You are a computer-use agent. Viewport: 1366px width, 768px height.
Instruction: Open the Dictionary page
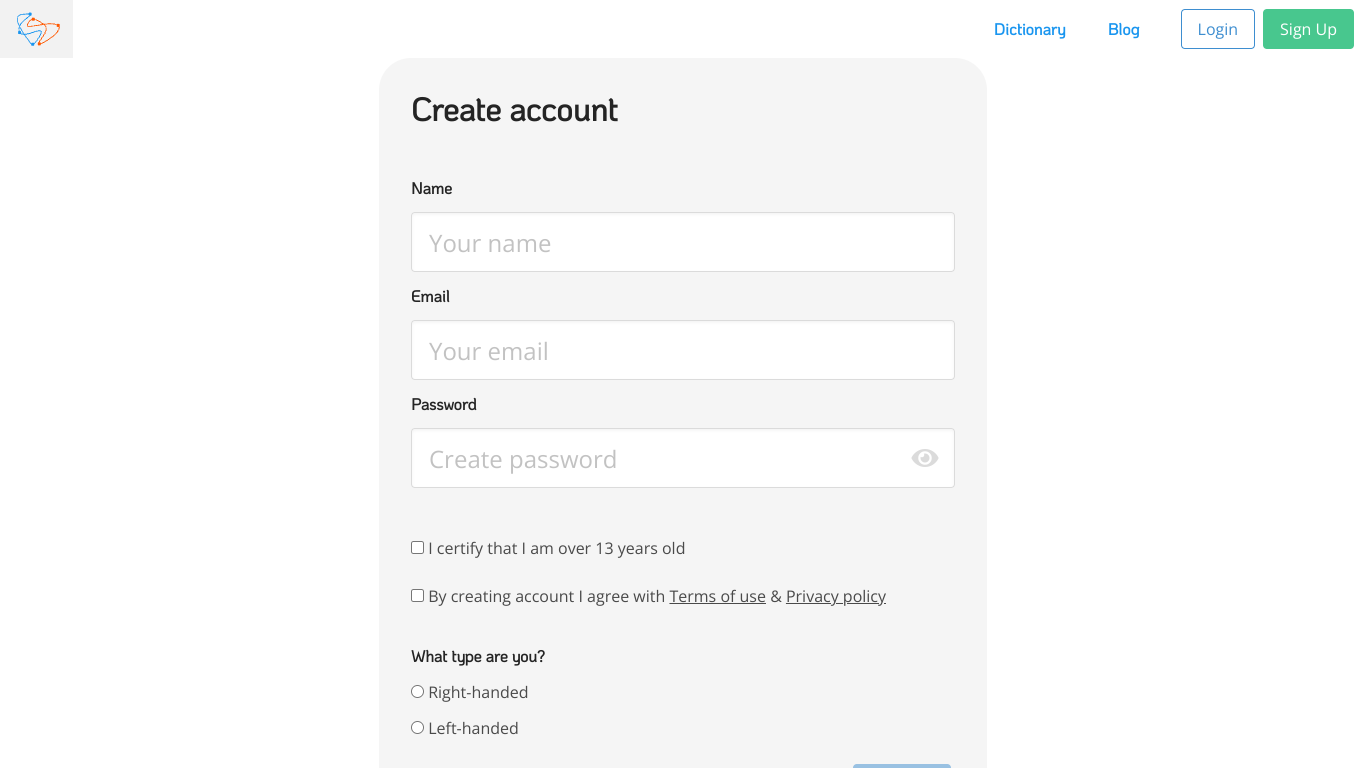click(x=1030, y=29)
